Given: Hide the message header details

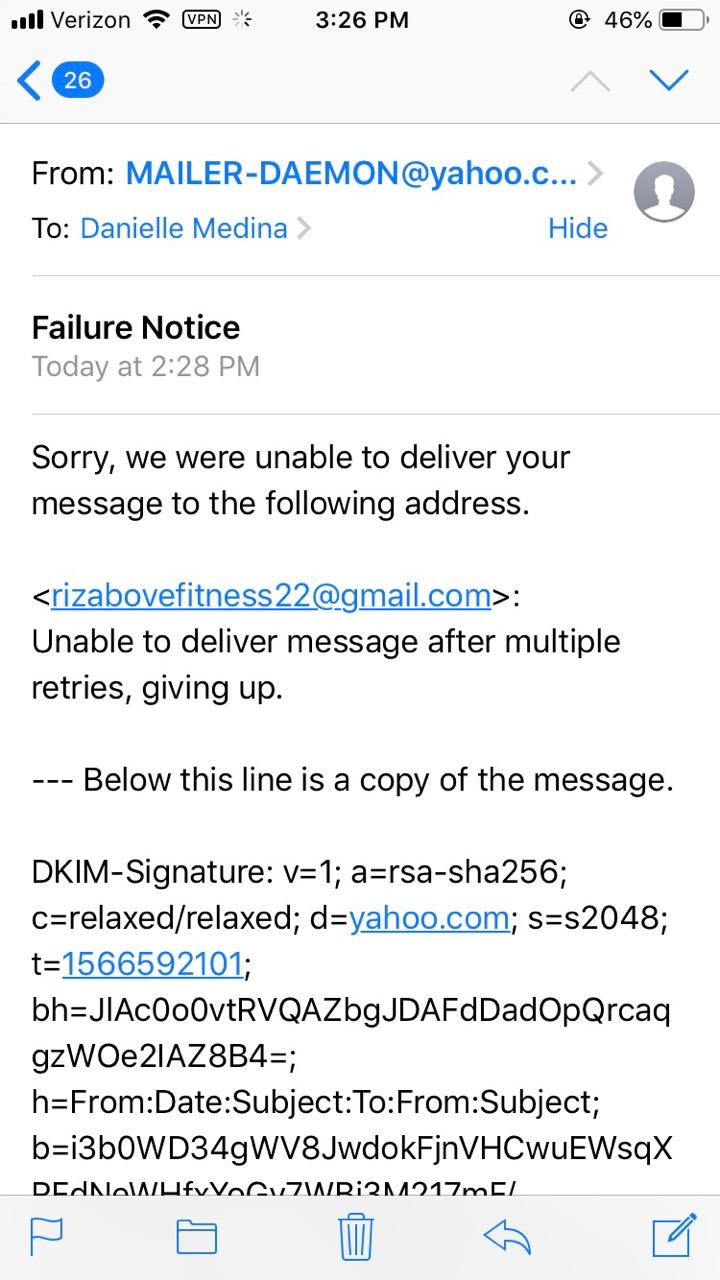Looking at the screenshot, I should tap(577, 228).
